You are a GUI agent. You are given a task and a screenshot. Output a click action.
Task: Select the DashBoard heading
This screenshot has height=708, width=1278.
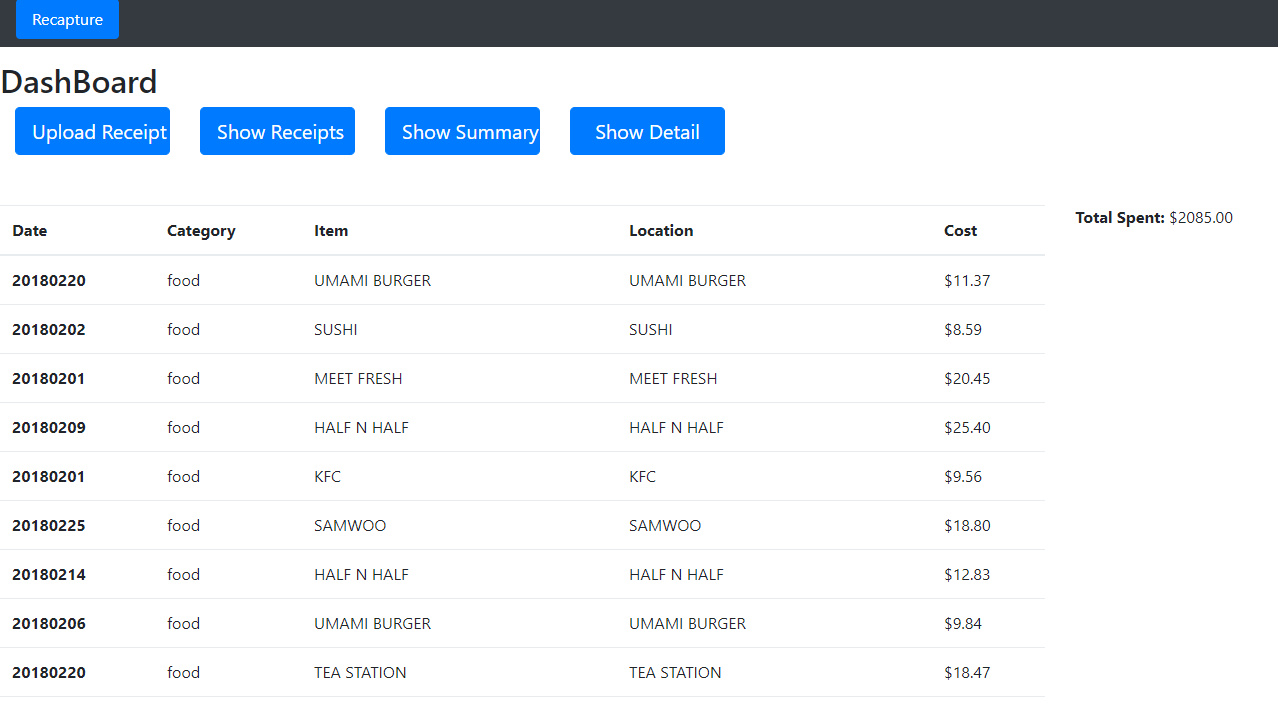[79, 82]
